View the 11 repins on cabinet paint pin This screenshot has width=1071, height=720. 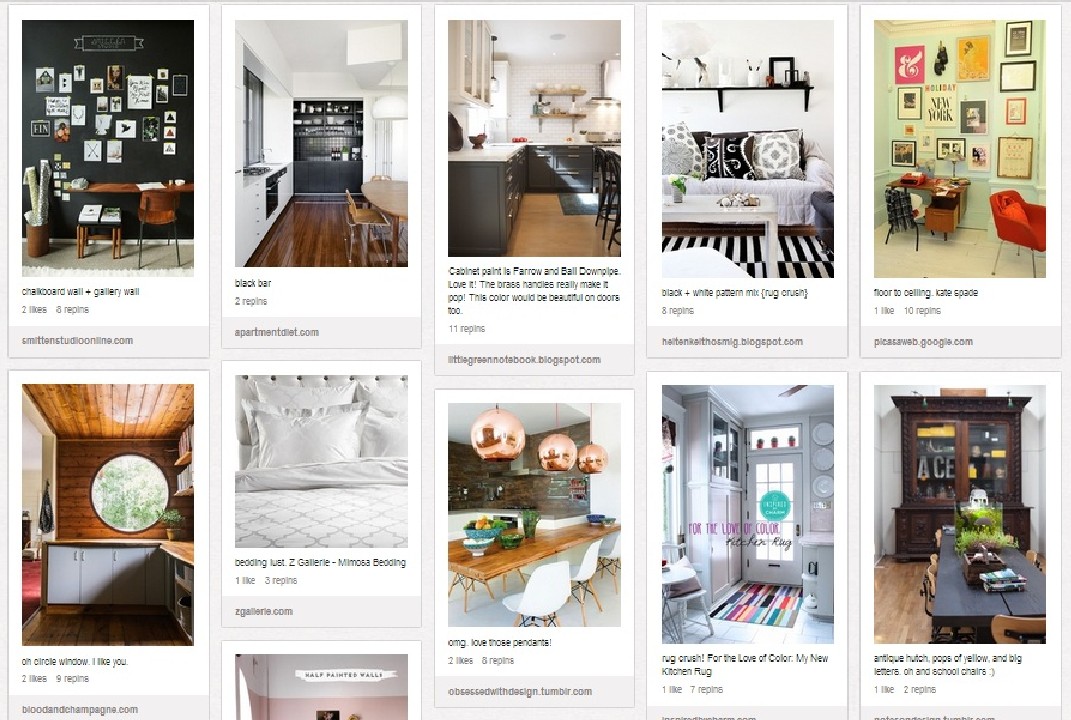467,329
